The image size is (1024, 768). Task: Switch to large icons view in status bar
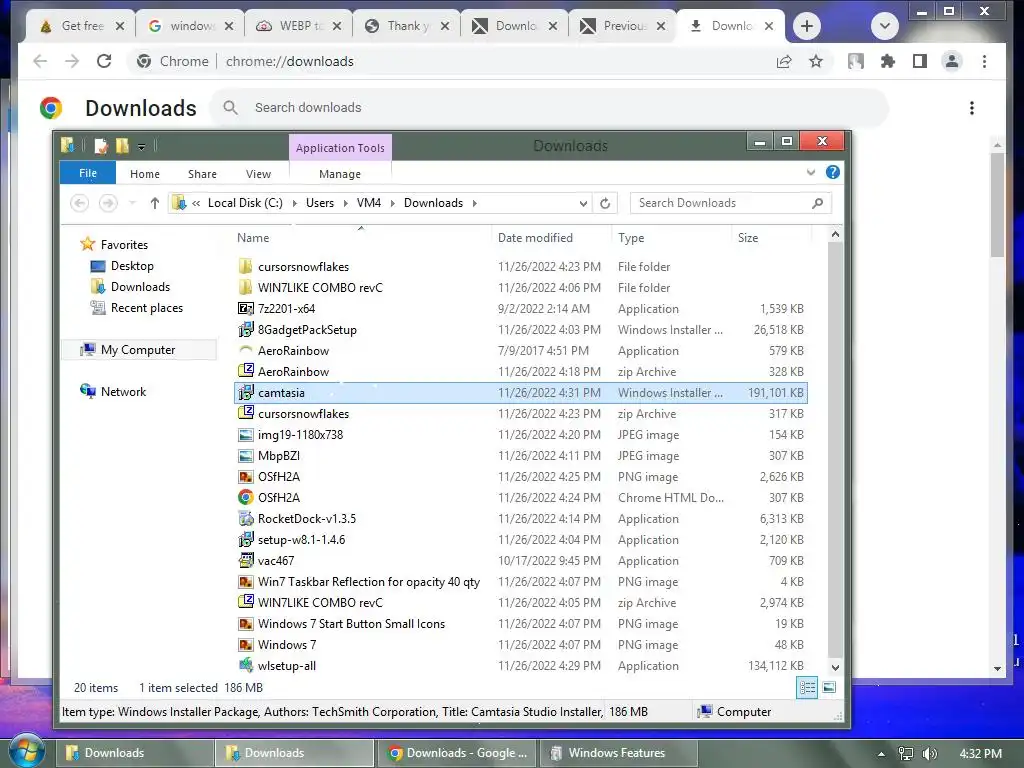click(829, 688)
